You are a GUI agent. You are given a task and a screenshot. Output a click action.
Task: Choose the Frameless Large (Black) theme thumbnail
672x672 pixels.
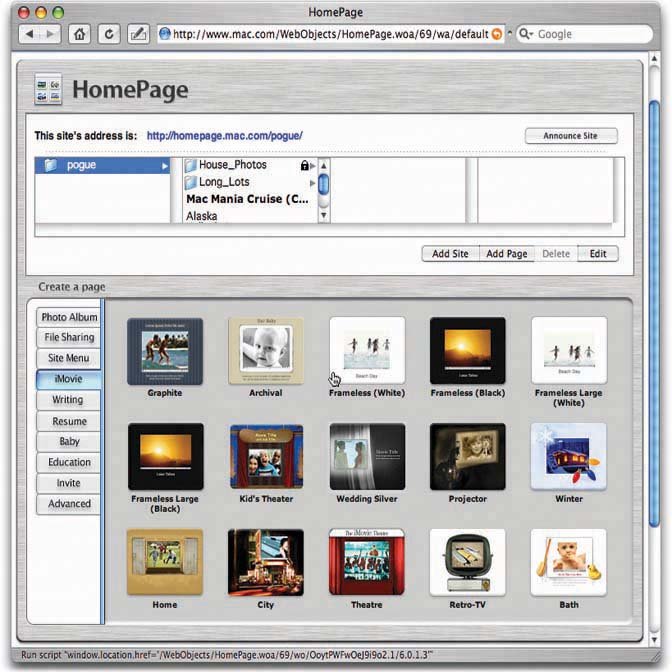[x=165, y=456]
